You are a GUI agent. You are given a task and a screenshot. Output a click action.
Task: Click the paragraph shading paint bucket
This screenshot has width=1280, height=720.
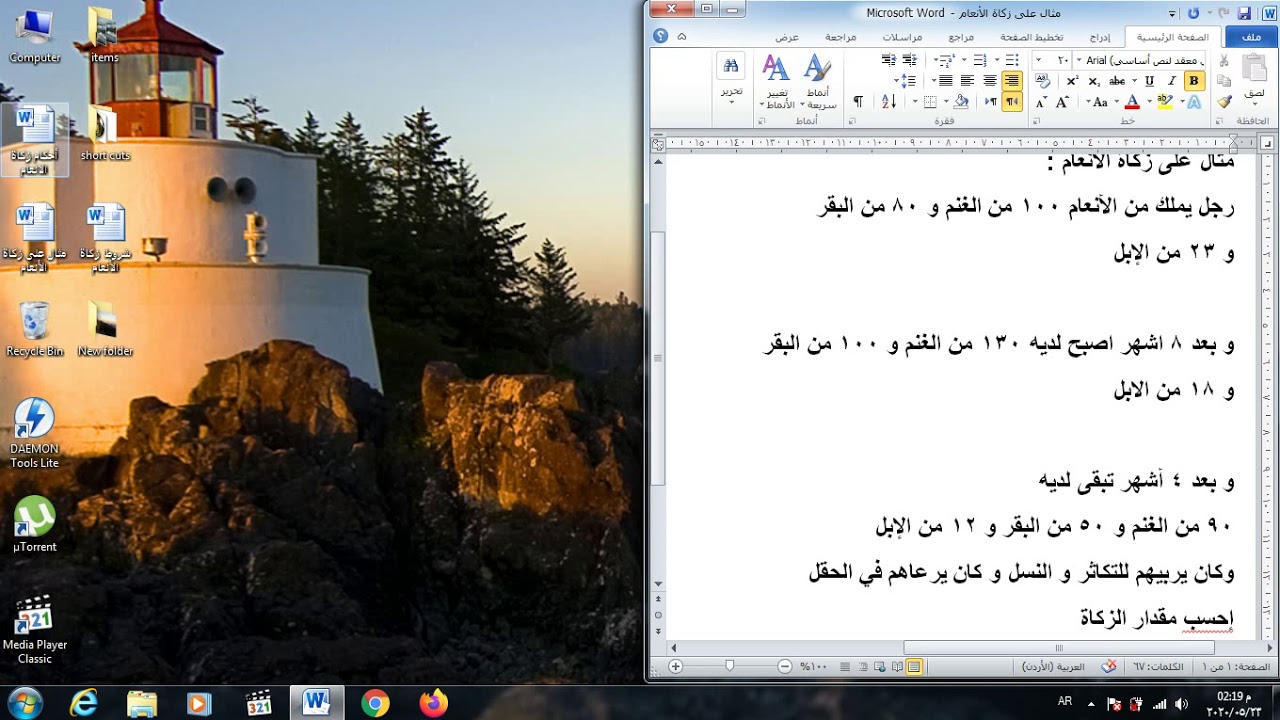(x=961, y=101)
